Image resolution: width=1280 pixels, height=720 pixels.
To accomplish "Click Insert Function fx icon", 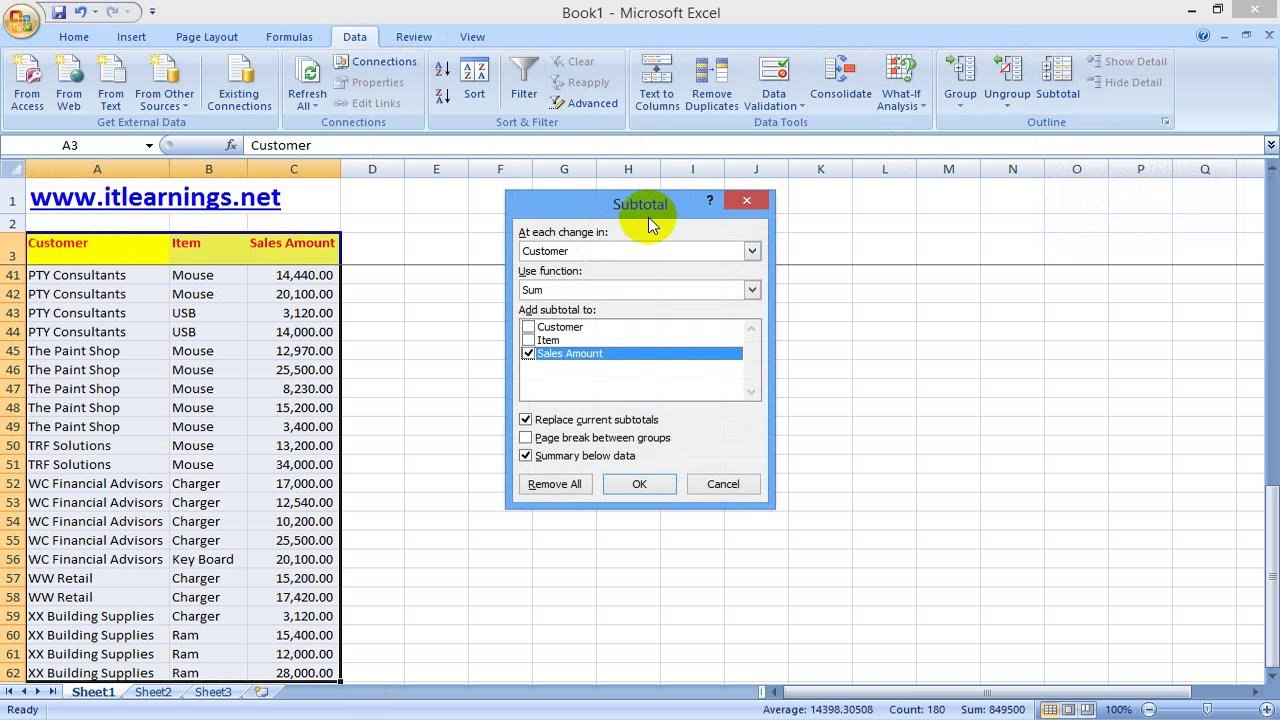I will click(231, 145).
